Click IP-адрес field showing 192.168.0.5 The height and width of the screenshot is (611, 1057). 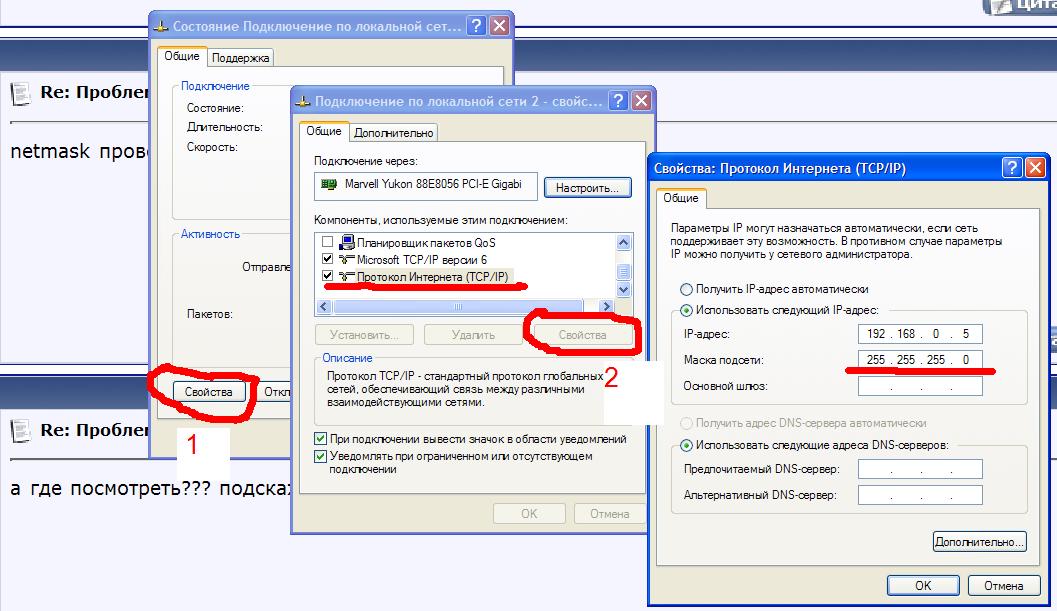coord(920,334)
